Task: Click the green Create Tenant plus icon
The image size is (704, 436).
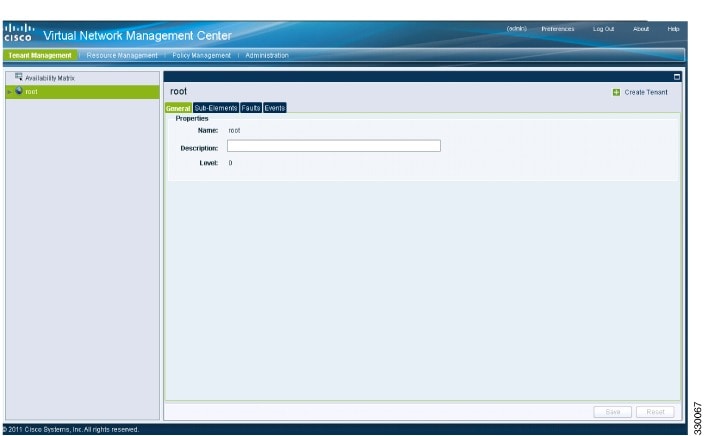Action: 616,92
